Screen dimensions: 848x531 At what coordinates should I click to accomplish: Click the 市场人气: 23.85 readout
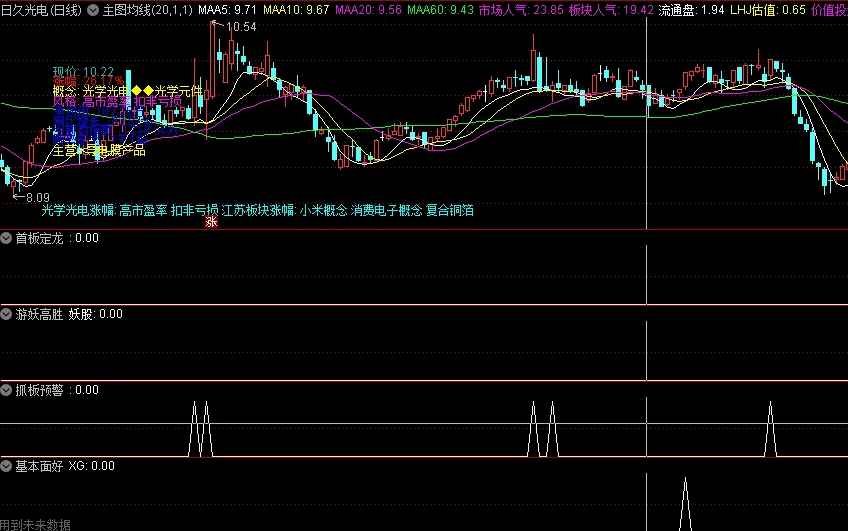point(521,10)
